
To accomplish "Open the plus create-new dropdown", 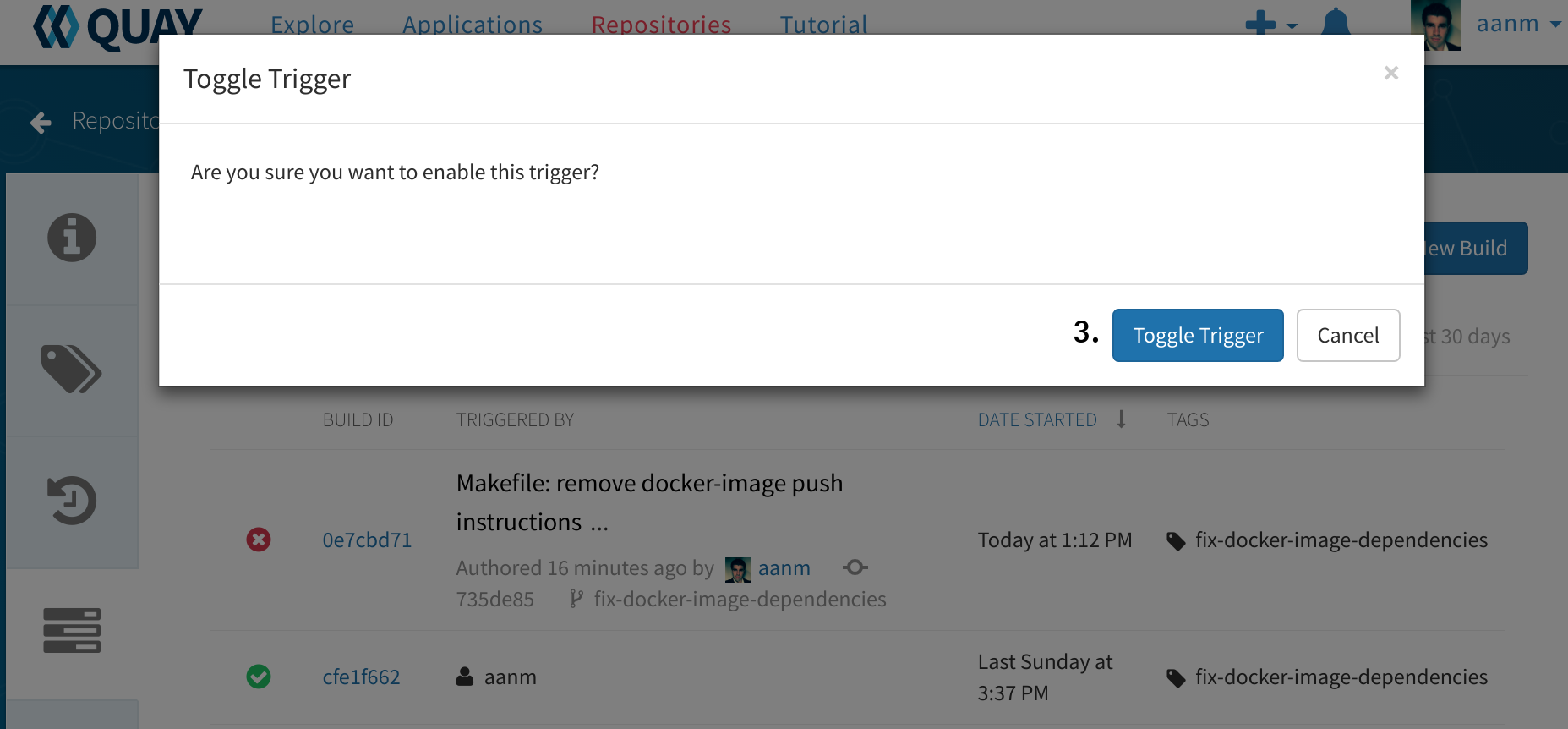I will 1270,24.
